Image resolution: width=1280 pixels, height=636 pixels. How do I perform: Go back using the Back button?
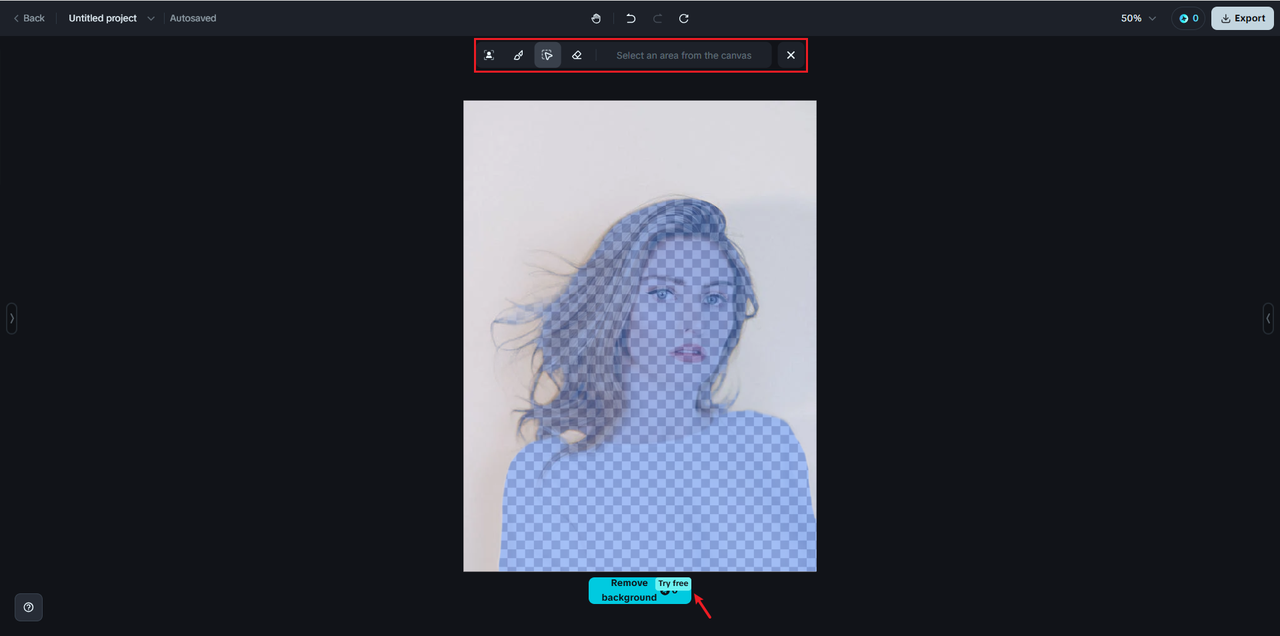click(x=29, y=18)
